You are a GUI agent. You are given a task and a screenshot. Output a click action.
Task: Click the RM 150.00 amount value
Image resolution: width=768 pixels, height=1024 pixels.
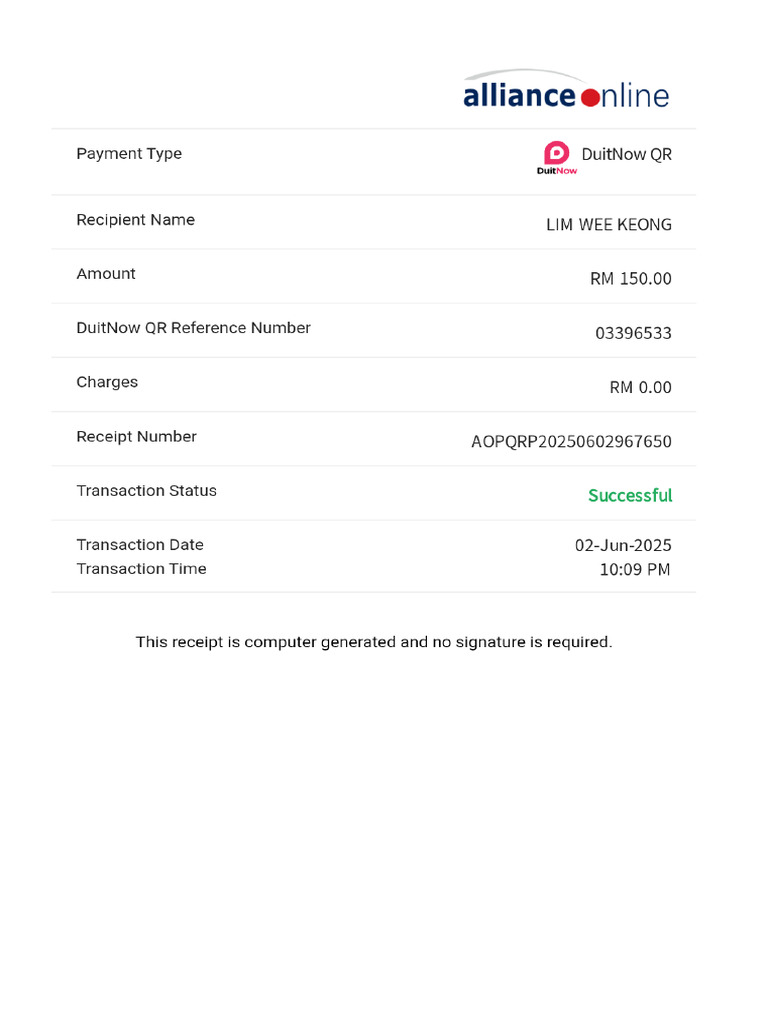coord(630,279)
